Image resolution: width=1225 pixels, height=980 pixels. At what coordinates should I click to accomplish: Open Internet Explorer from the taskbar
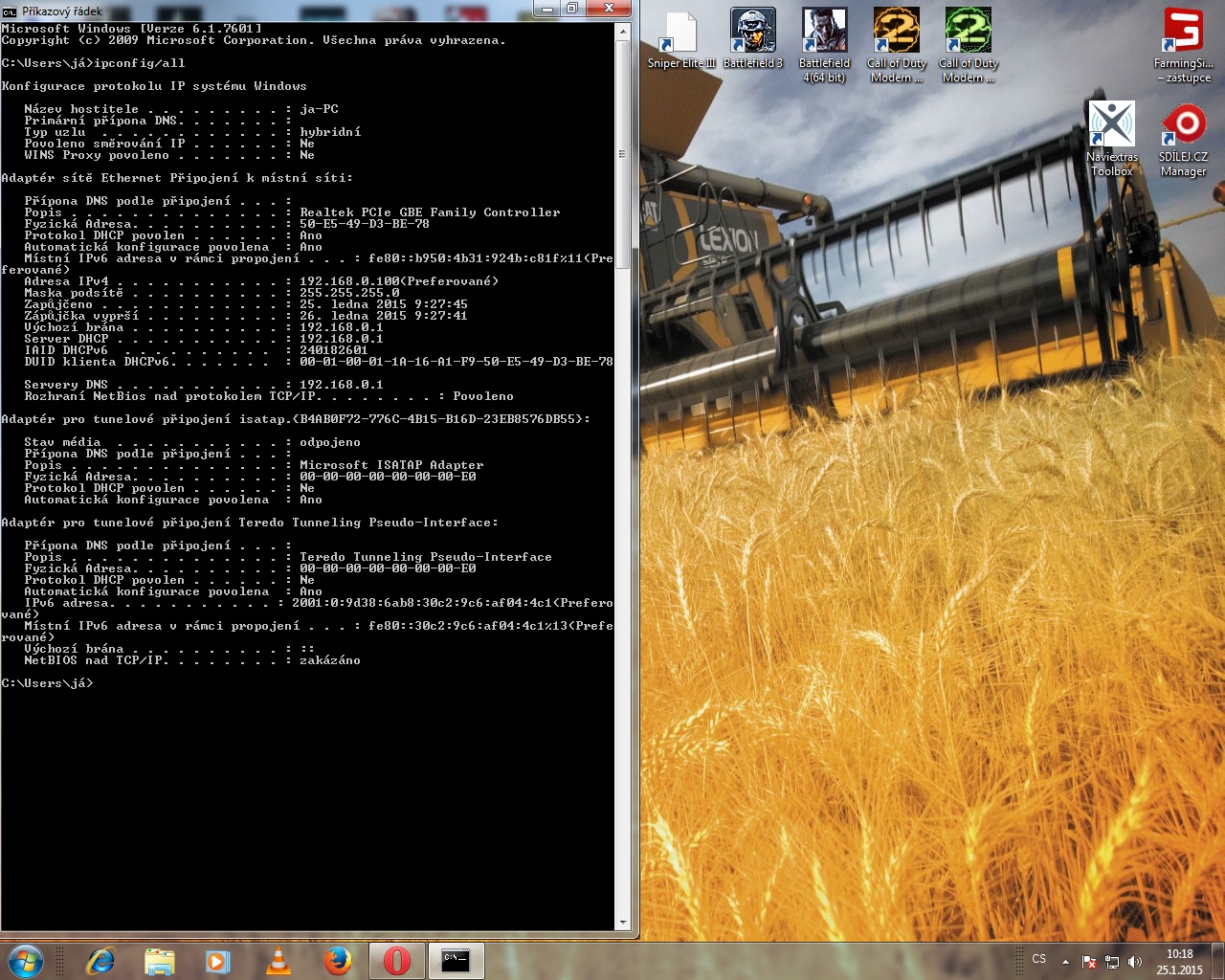100,961
